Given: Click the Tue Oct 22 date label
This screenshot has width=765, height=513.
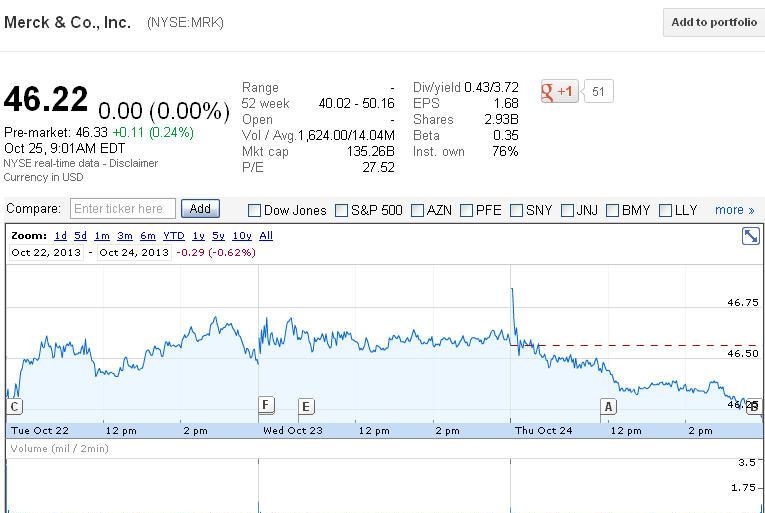Looking at the screenshot, I should [40, 431].
